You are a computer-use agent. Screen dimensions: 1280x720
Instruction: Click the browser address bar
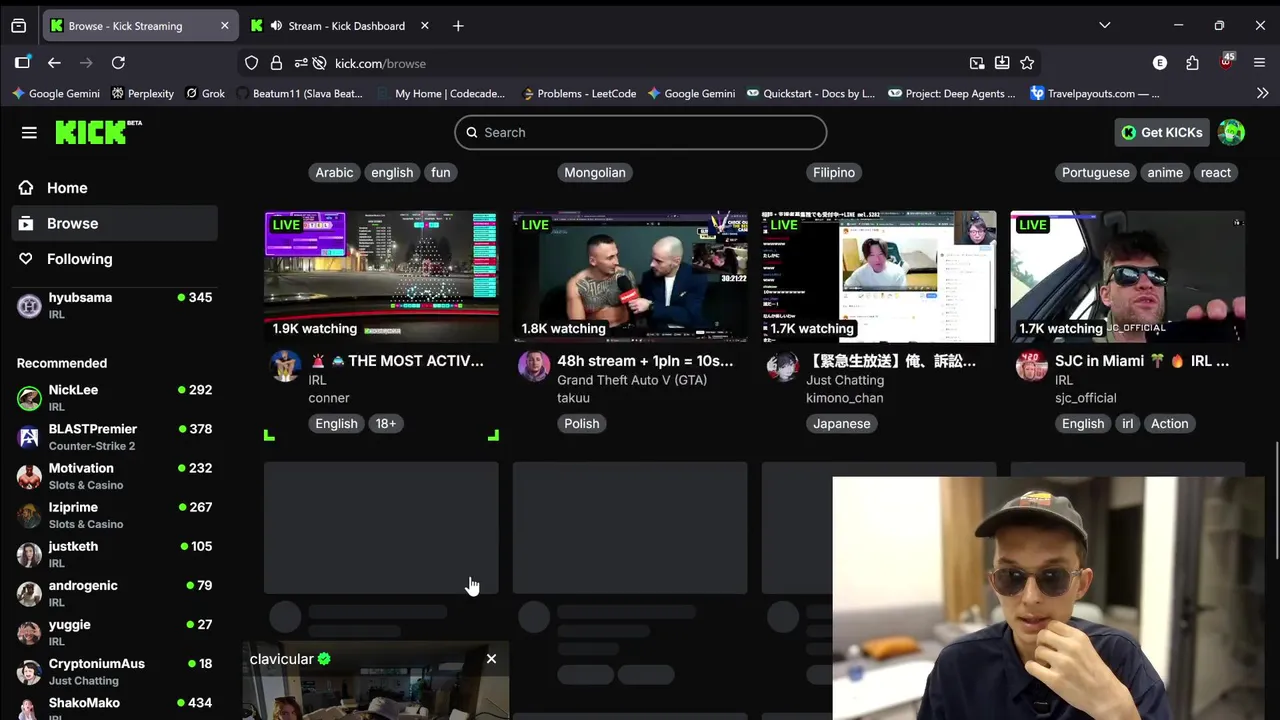(640, 63)
